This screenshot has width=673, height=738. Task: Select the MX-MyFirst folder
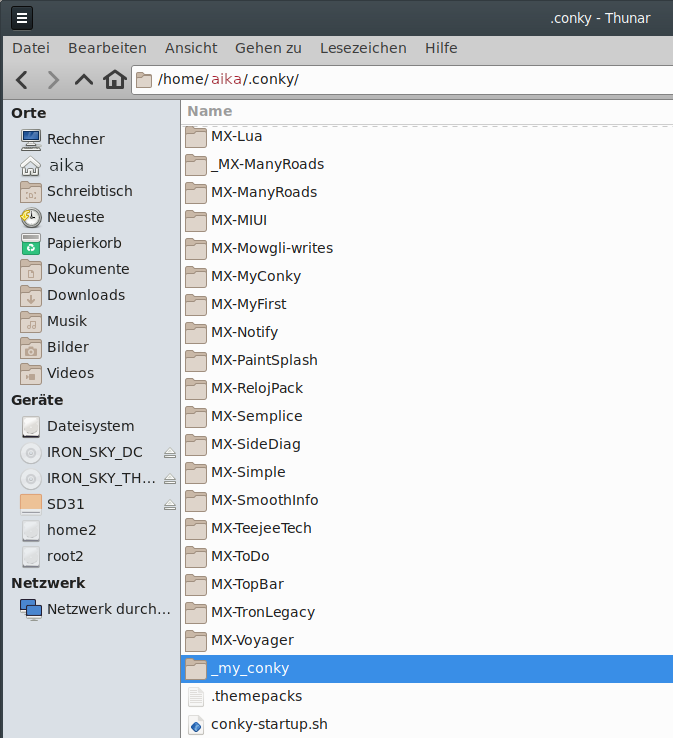tap(427, 305)
